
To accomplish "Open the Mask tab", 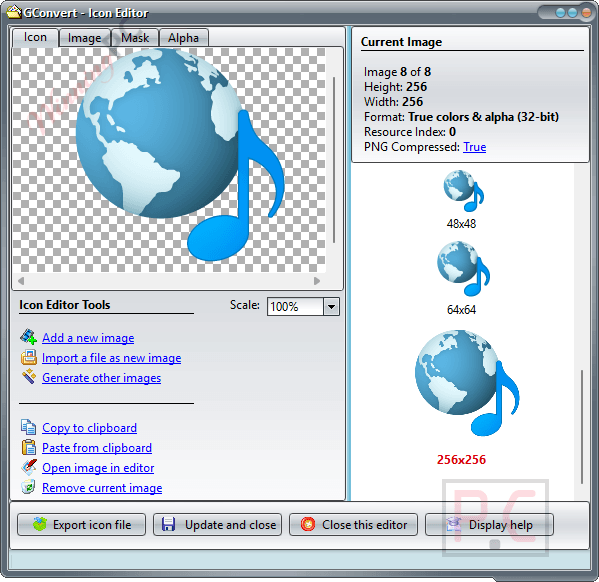I will tap(135, 38).
